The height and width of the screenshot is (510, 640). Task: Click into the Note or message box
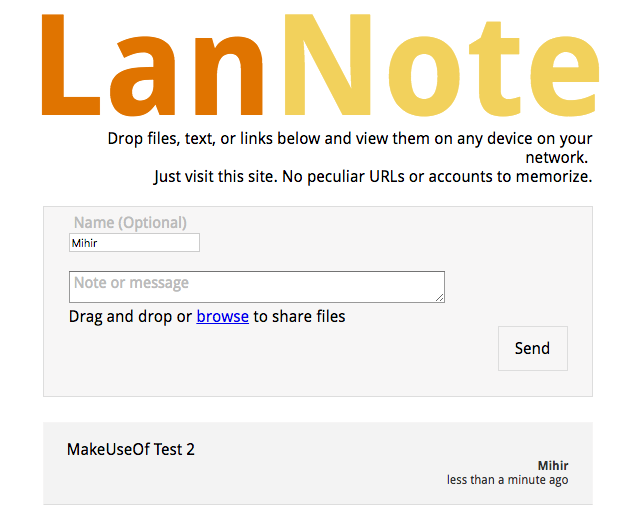coord(257,287)
